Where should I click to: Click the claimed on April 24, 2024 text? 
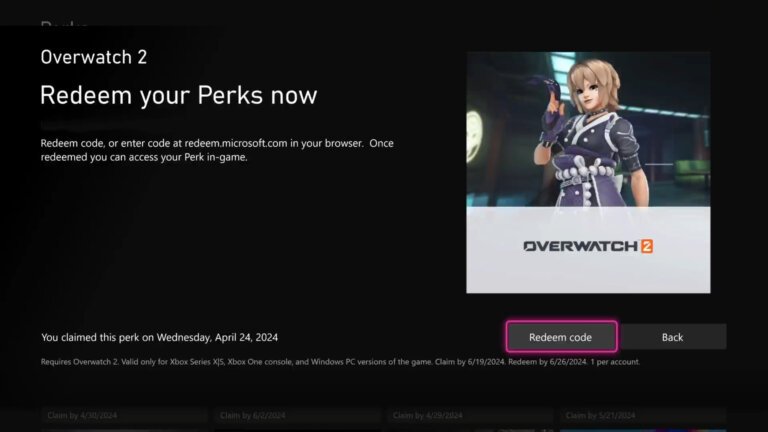[x=160, y=337]
